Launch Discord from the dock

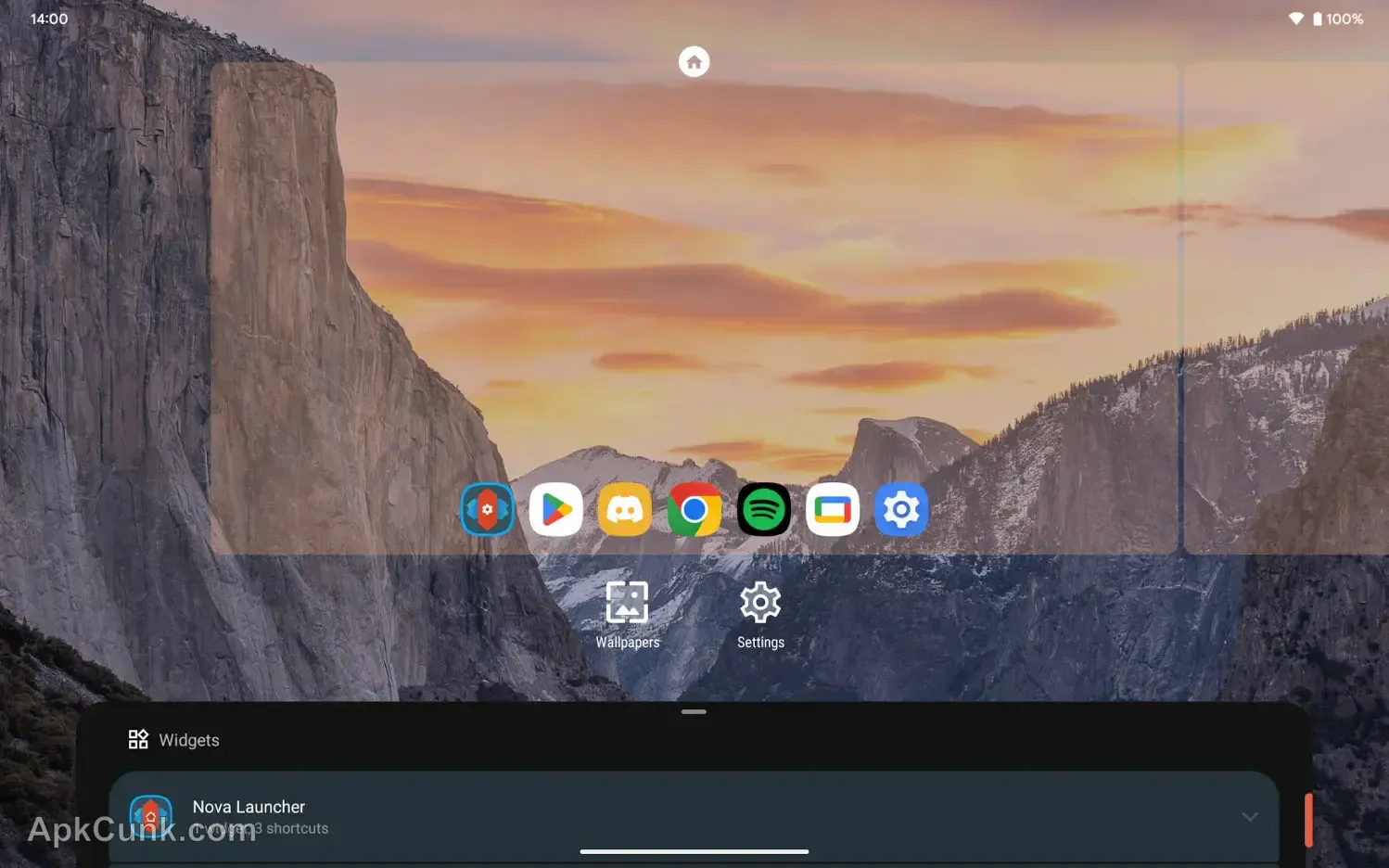click(625, 509)
